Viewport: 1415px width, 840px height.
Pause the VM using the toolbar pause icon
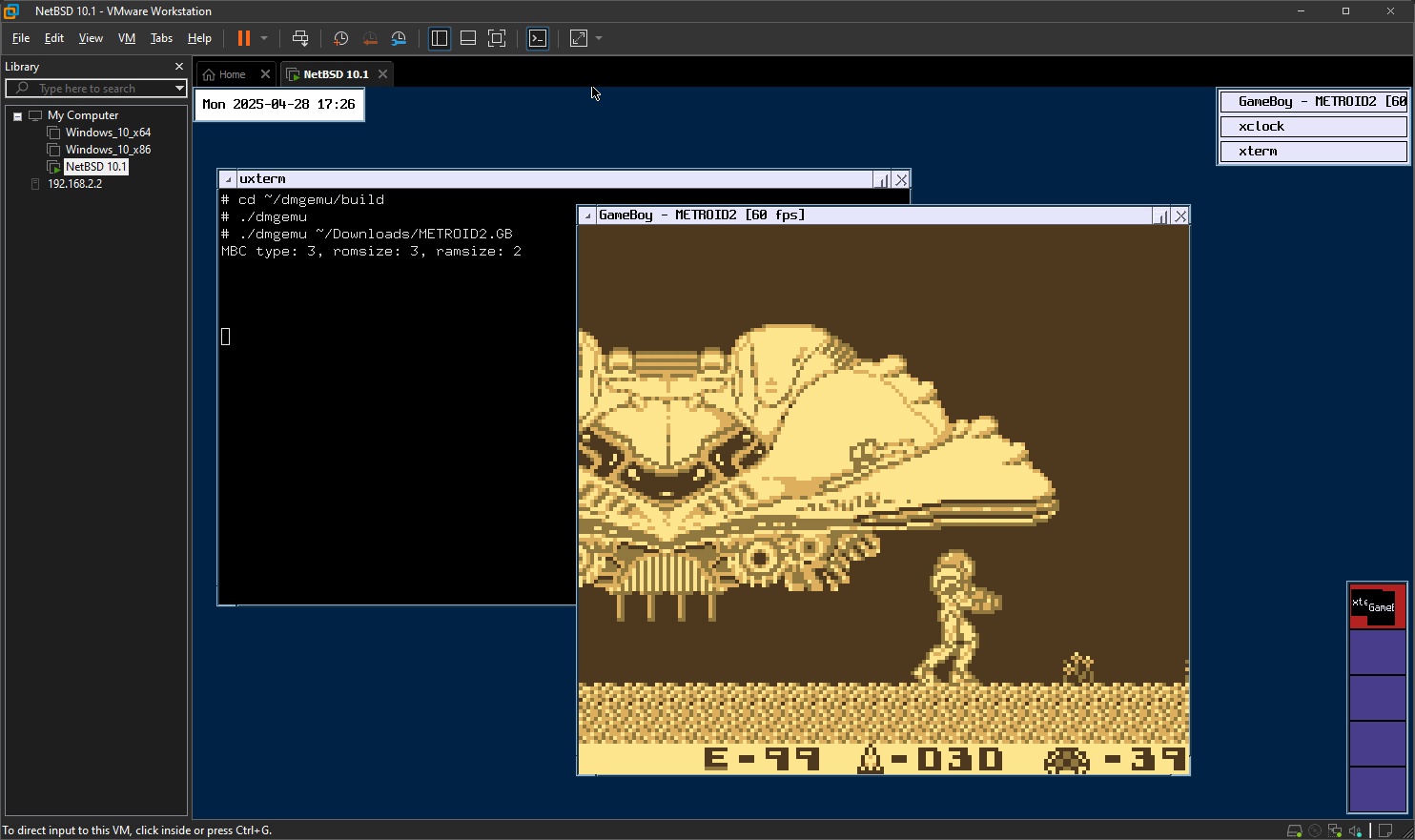click(x=244, y=38)
